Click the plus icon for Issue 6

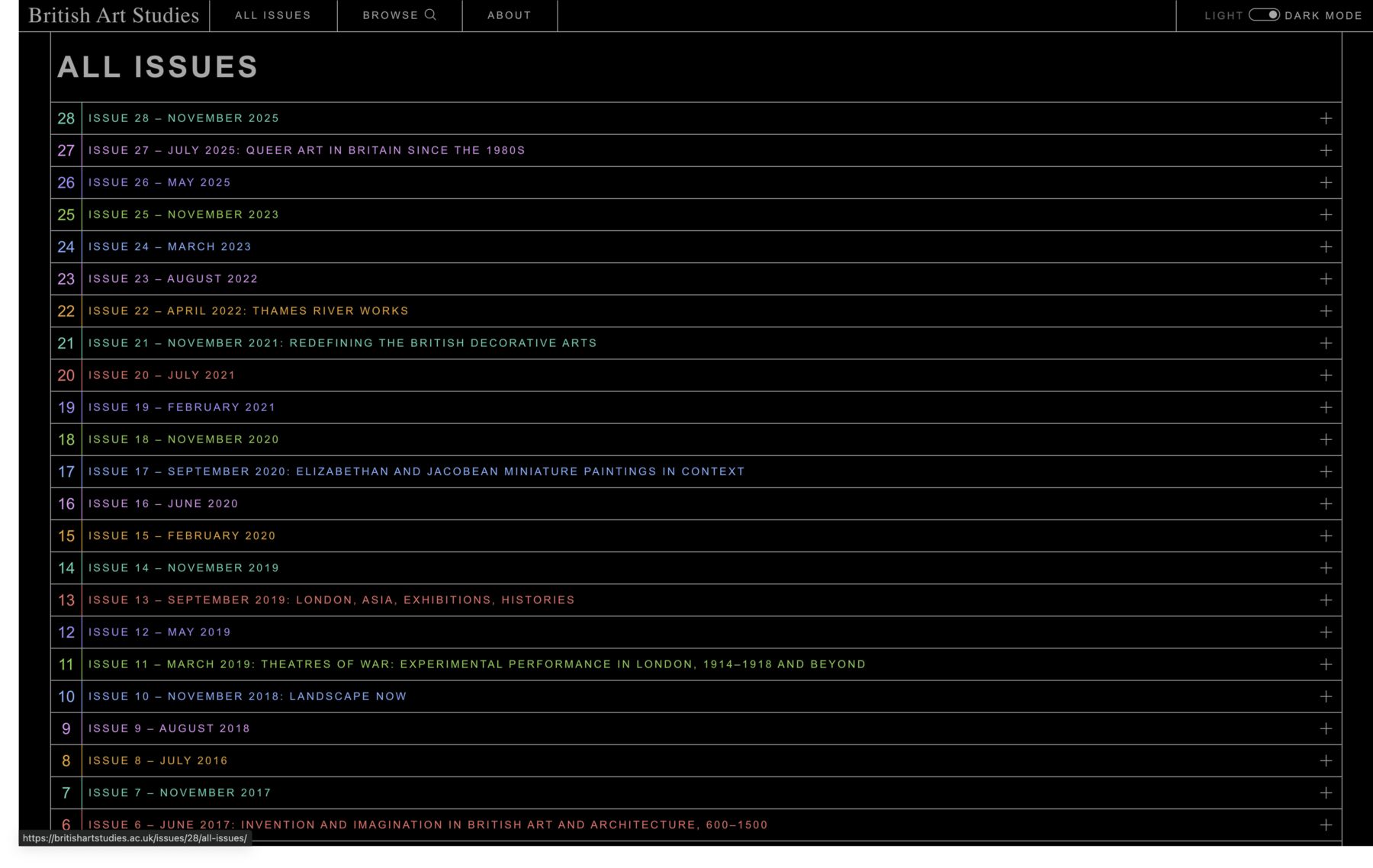1326,825
